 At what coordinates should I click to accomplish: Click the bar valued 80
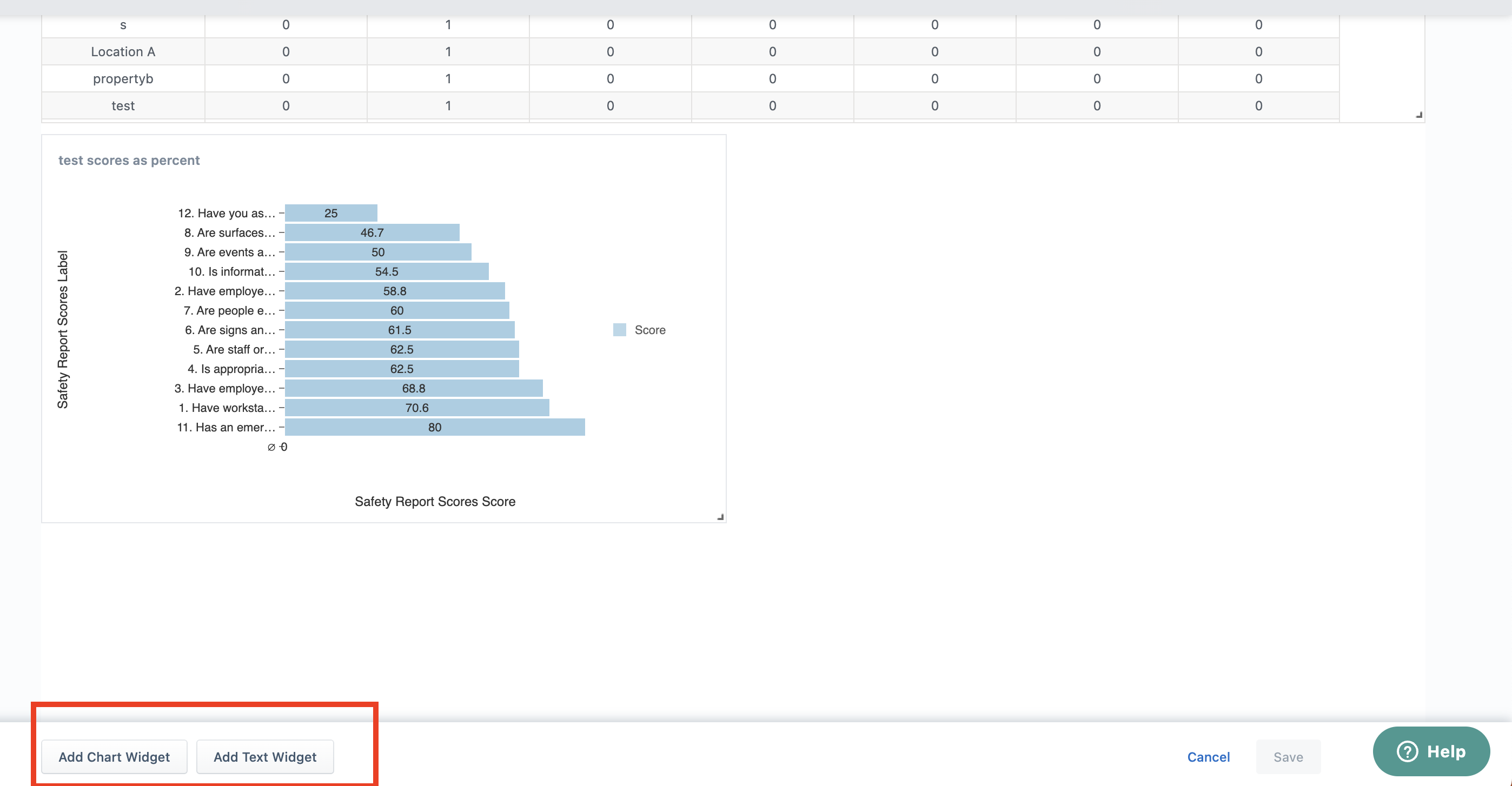(435, 427)
